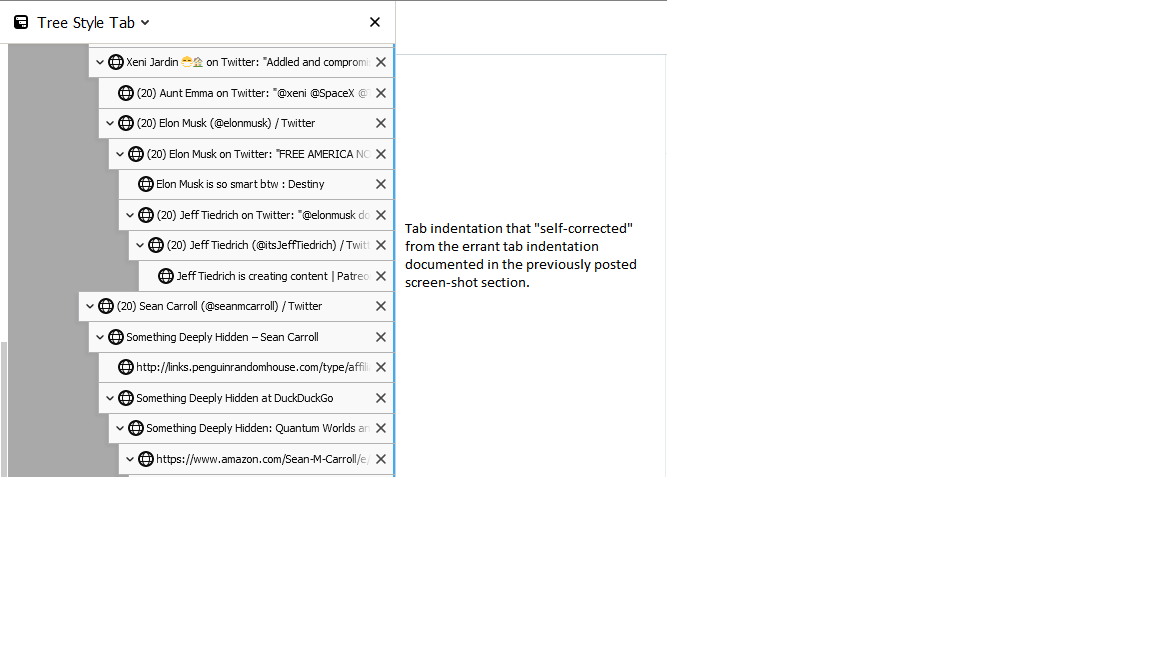Close the Elon Musk is so smart tab
Screen dimensions: 1152x648
pyautogui.click(x=381, y=184)
